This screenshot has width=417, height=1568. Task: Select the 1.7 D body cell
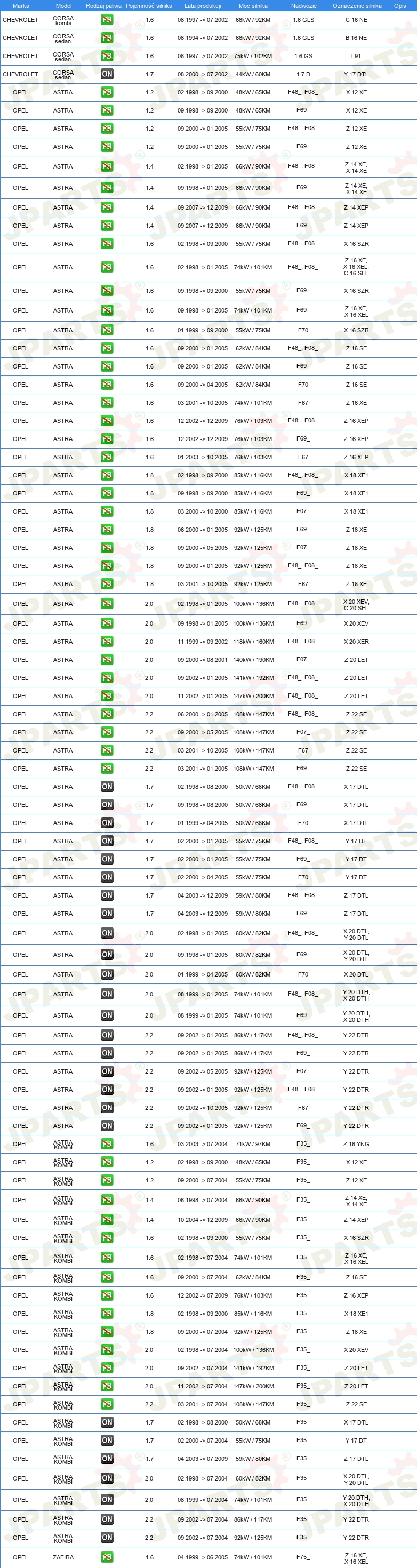tap(303, 74)
